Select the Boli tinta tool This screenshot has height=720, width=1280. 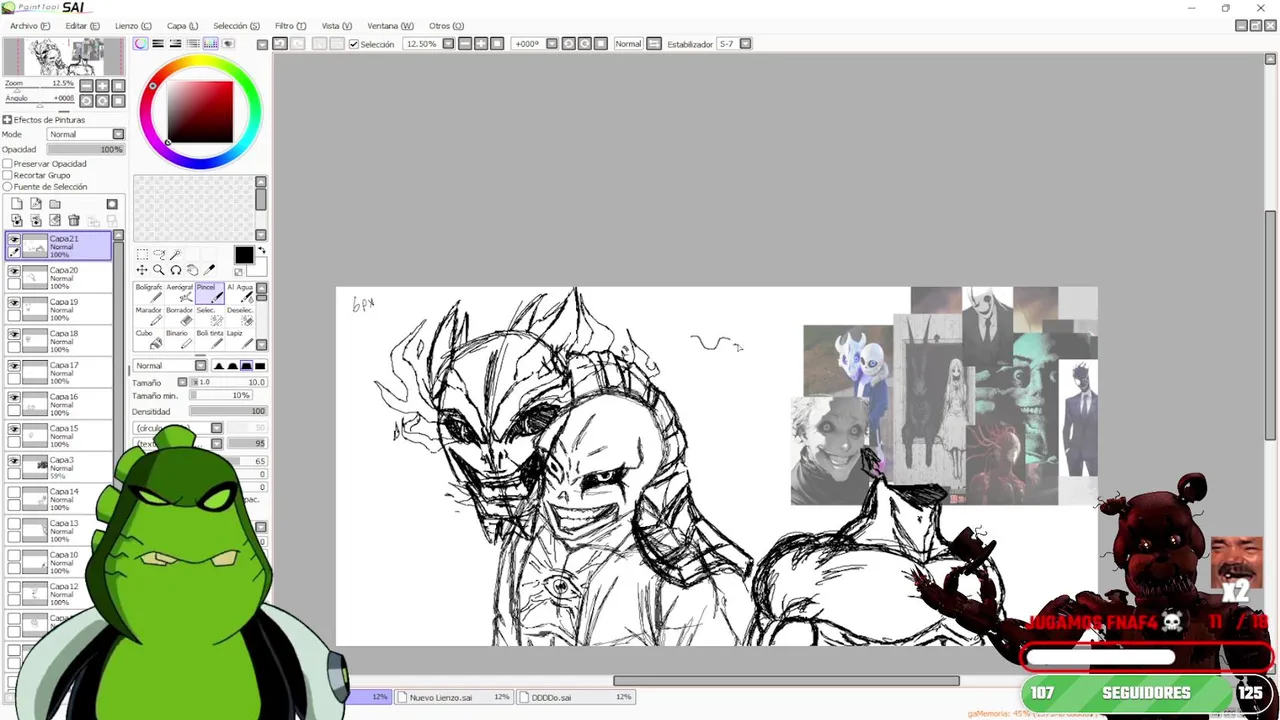tap(210, 340)
